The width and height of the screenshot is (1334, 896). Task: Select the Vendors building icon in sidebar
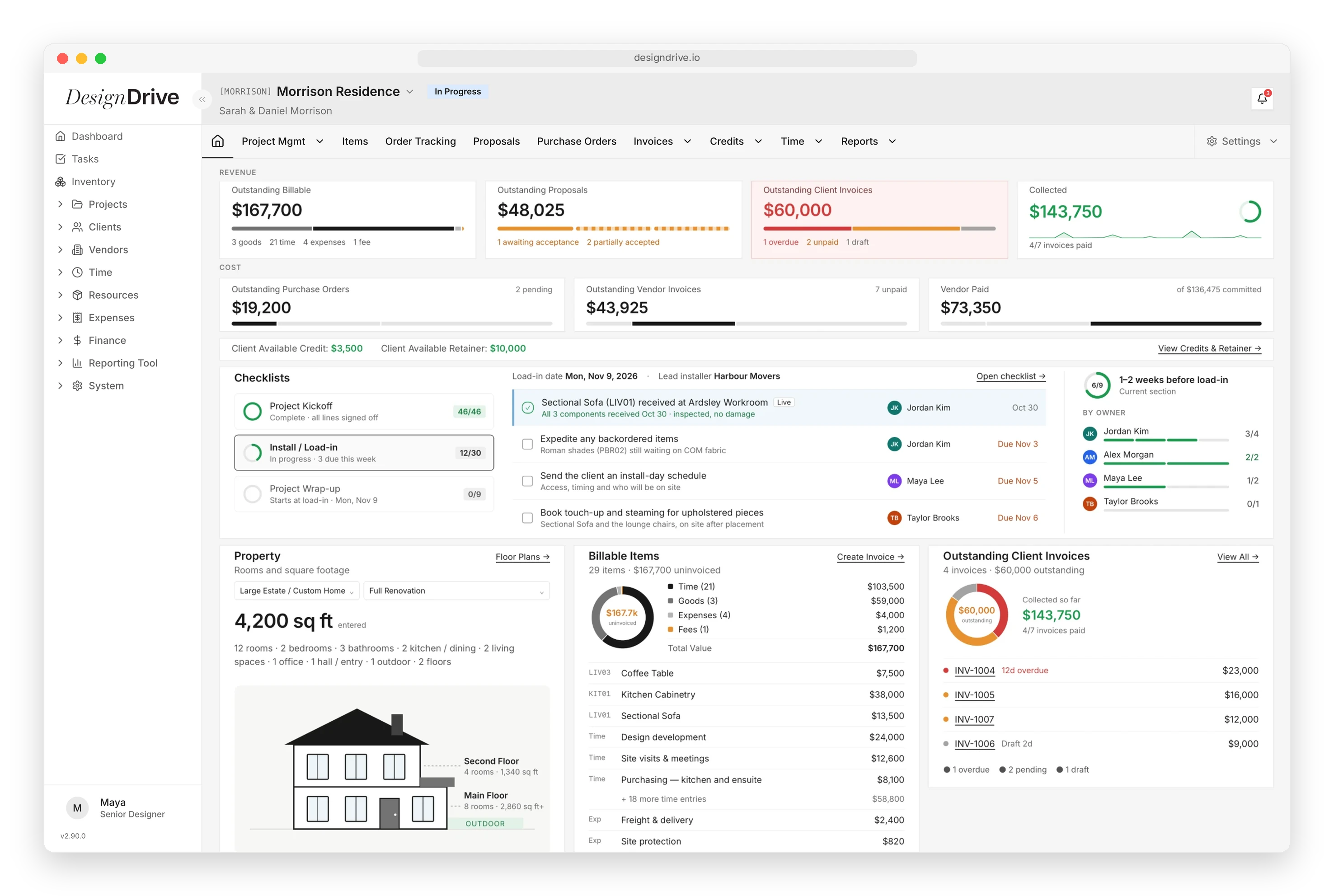click(77, 250)
